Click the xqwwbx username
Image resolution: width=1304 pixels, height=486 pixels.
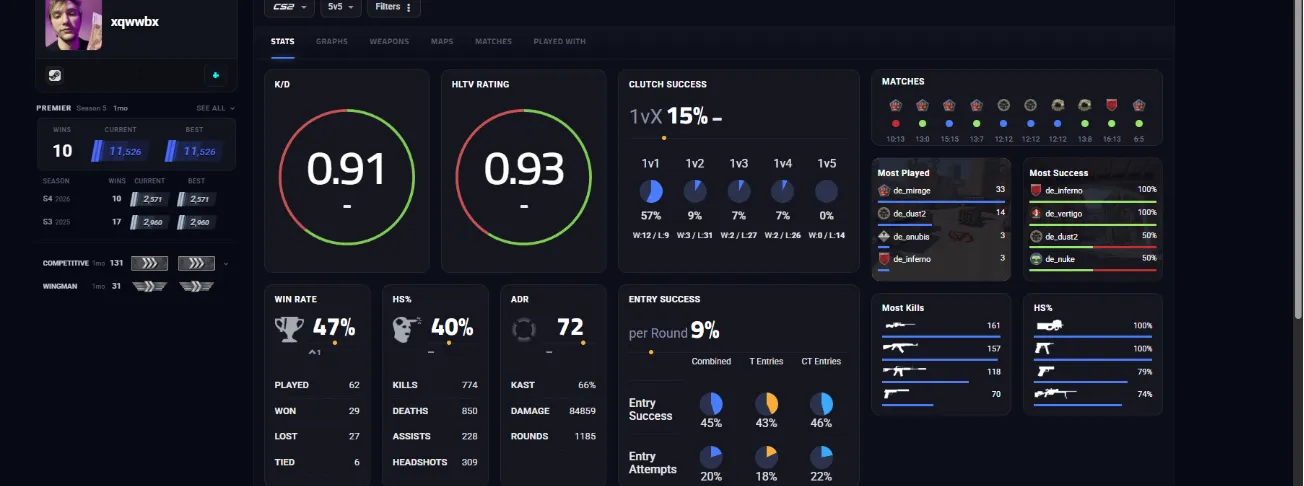pos(135,21)
